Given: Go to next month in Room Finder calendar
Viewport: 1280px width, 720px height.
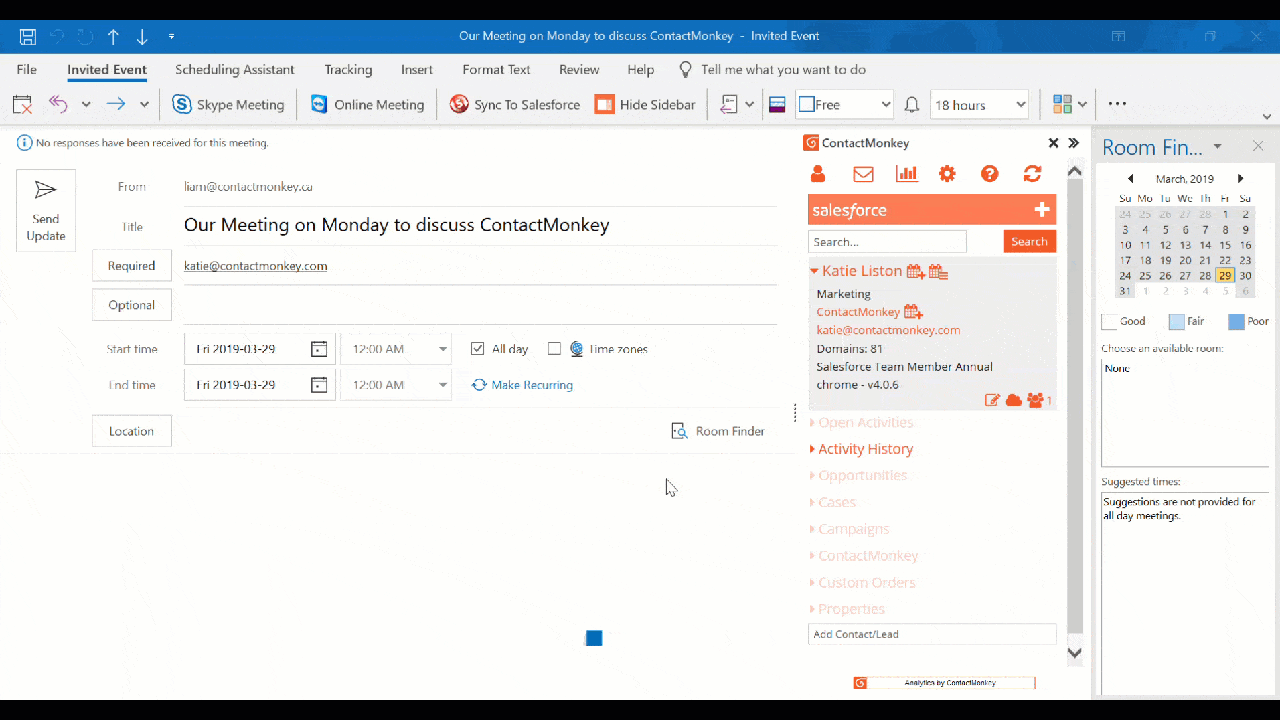Looking at the screenshot, I should [1241, 179].
